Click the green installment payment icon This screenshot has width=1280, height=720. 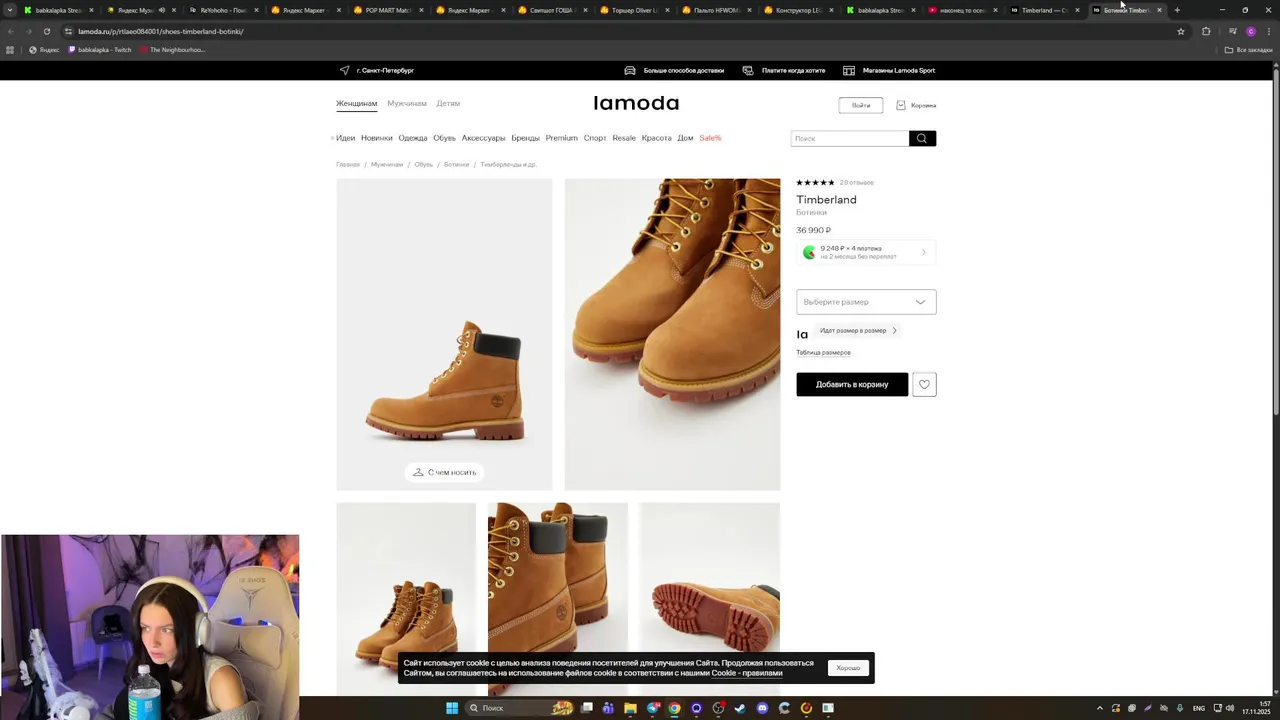point(809,252)
